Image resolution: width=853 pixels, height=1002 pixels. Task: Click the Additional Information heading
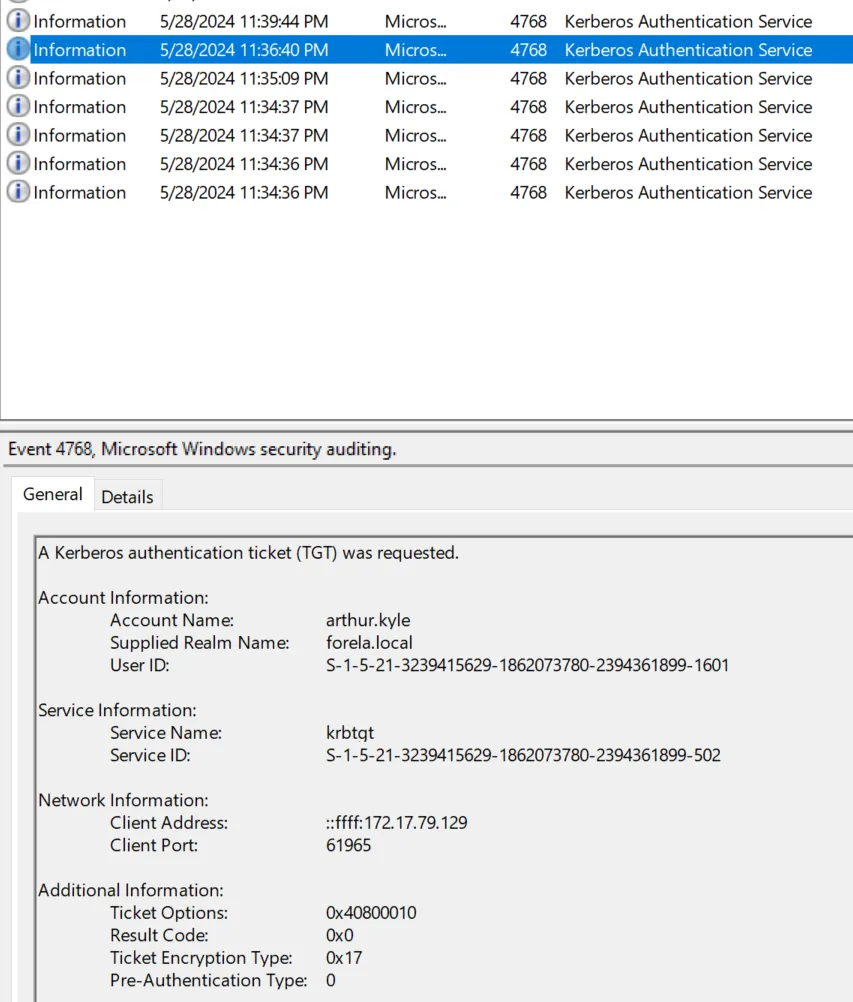(x=130, y=890)
